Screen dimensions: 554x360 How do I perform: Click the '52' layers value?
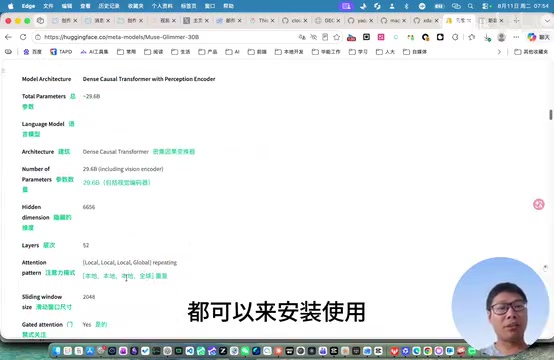86,246
